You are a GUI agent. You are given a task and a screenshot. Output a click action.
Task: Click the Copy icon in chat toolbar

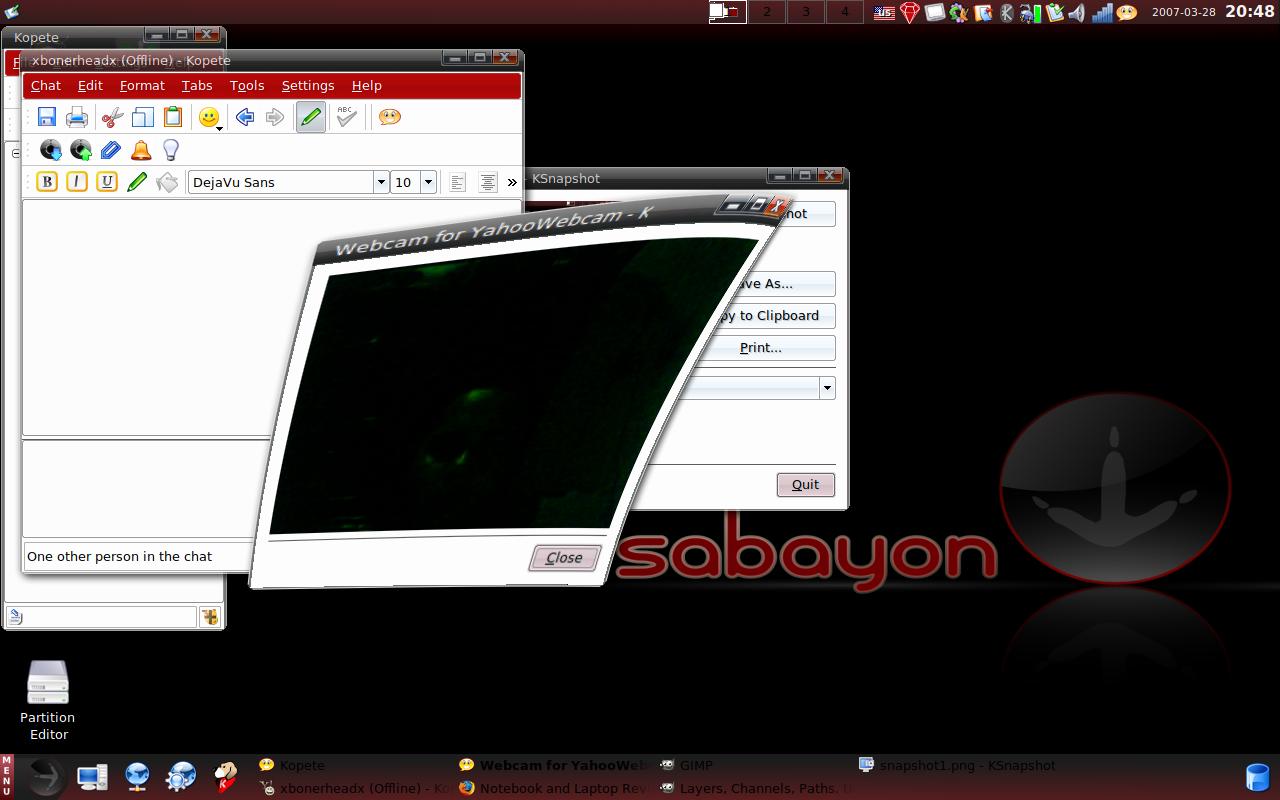[142, 117]
